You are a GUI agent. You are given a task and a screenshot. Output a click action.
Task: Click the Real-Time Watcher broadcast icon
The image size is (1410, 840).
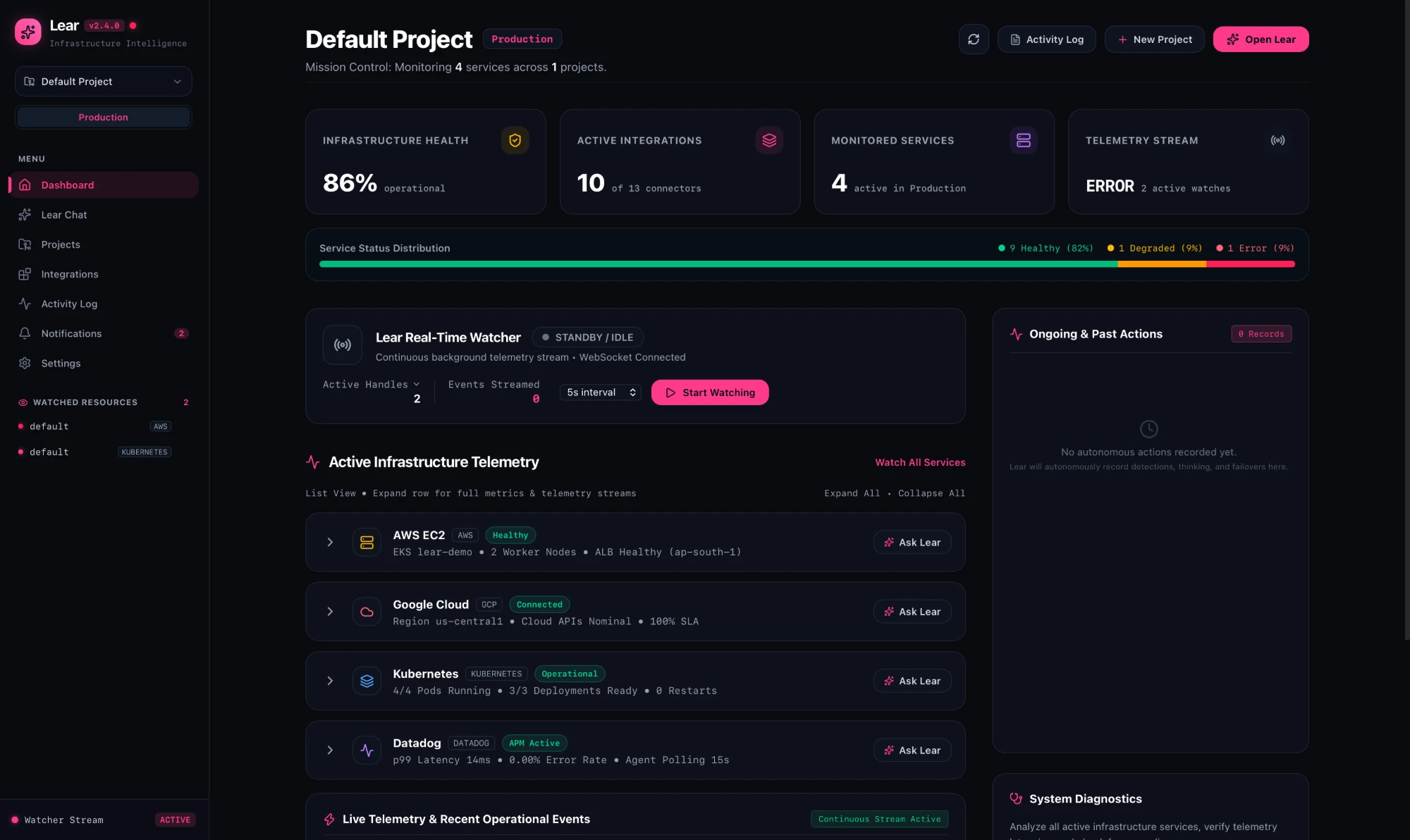(x=343, y=345)
